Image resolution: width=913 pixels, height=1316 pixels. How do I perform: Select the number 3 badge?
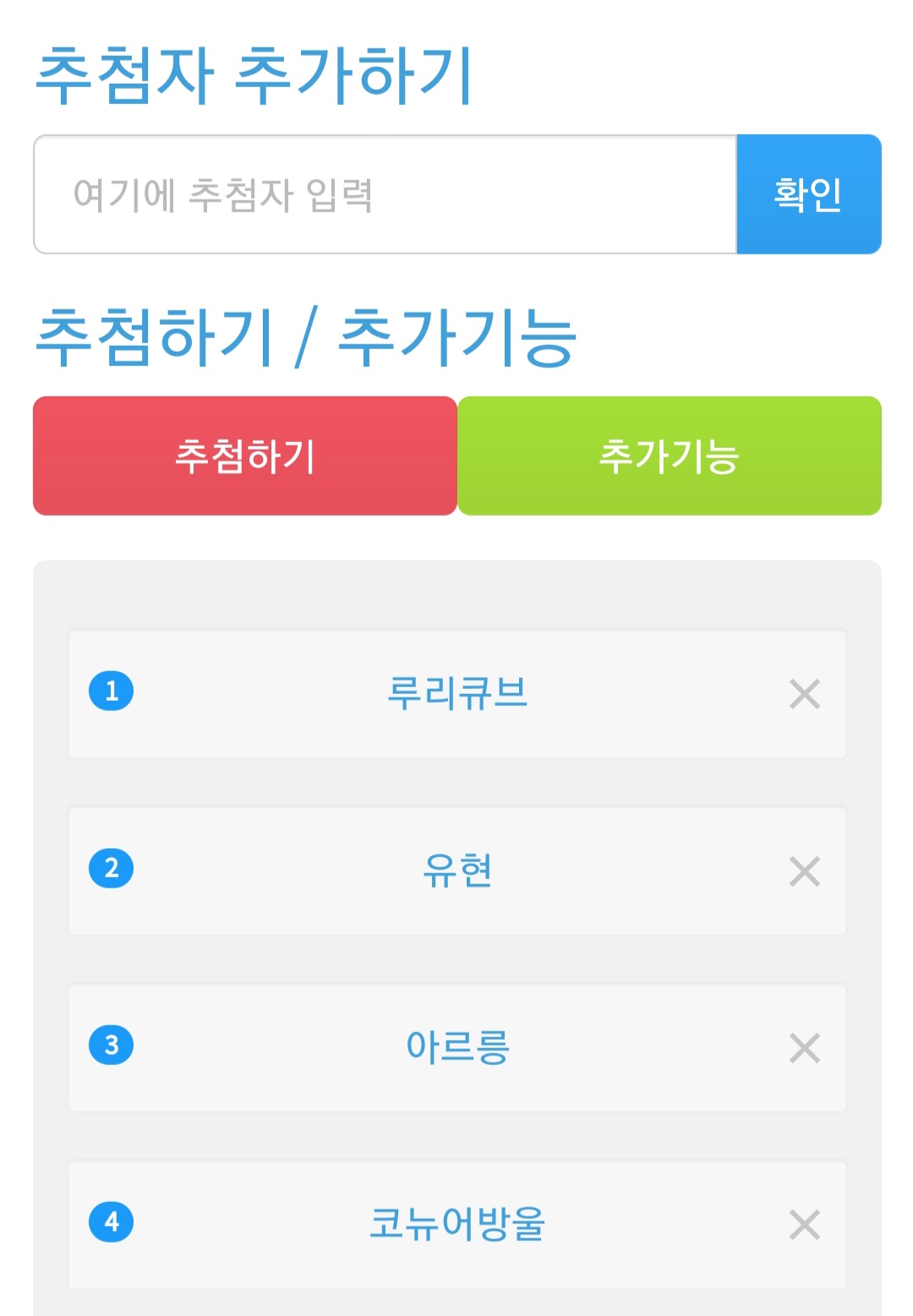pos(112,1045)
